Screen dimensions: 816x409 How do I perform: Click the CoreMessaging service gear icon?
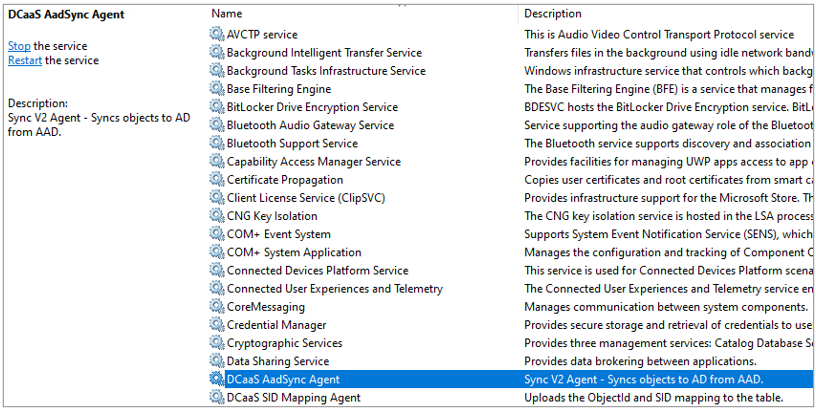point(217,307)
